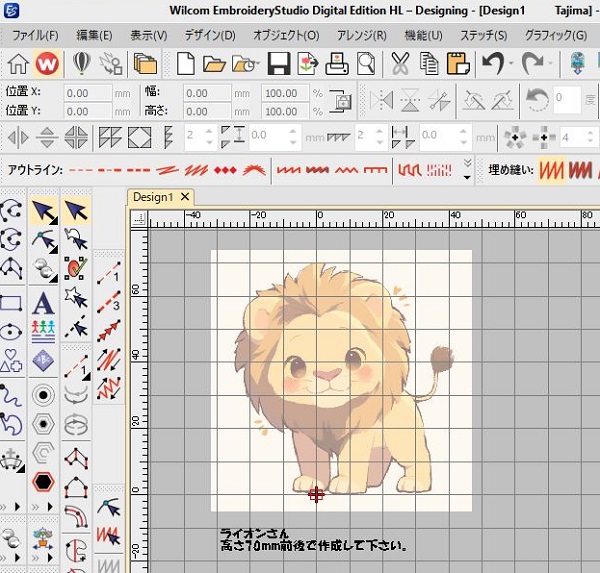
Task: Choose the single run outline stitch
Action: pos(81,170)
